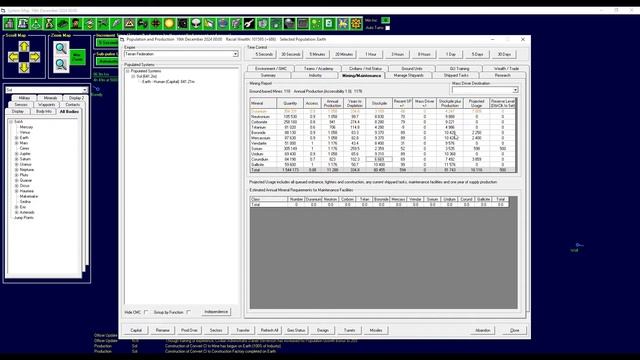The image size is (640, 360).
Task: Click the black galaxy map toolbar icon
Action: [182, 24]
